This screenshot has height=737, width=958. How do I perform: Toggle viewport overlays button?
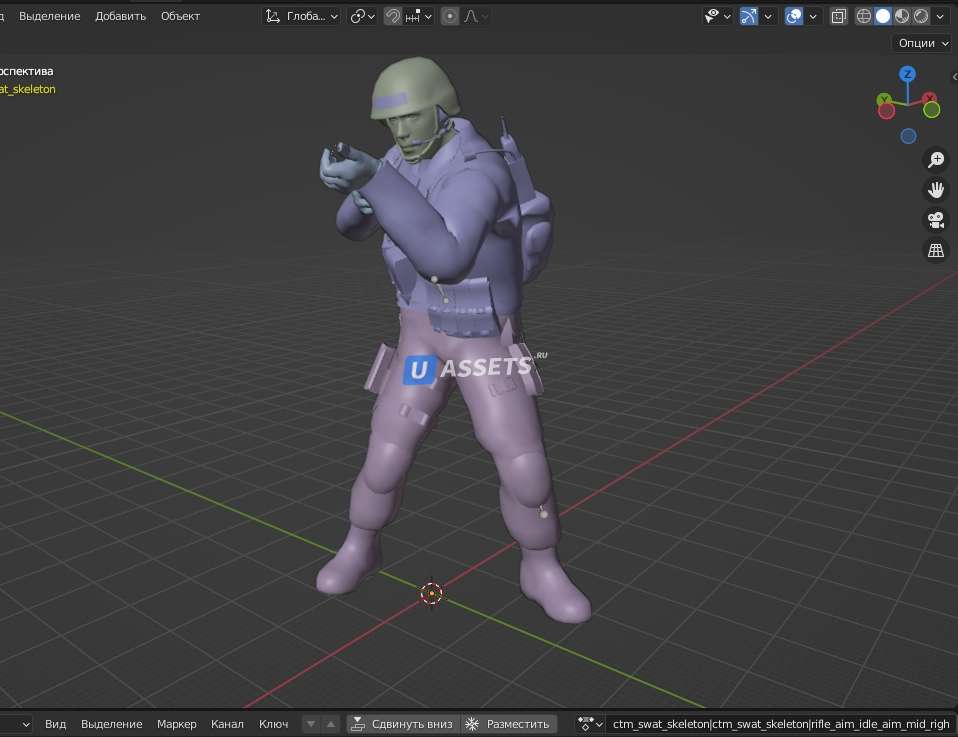pos(794,16)
